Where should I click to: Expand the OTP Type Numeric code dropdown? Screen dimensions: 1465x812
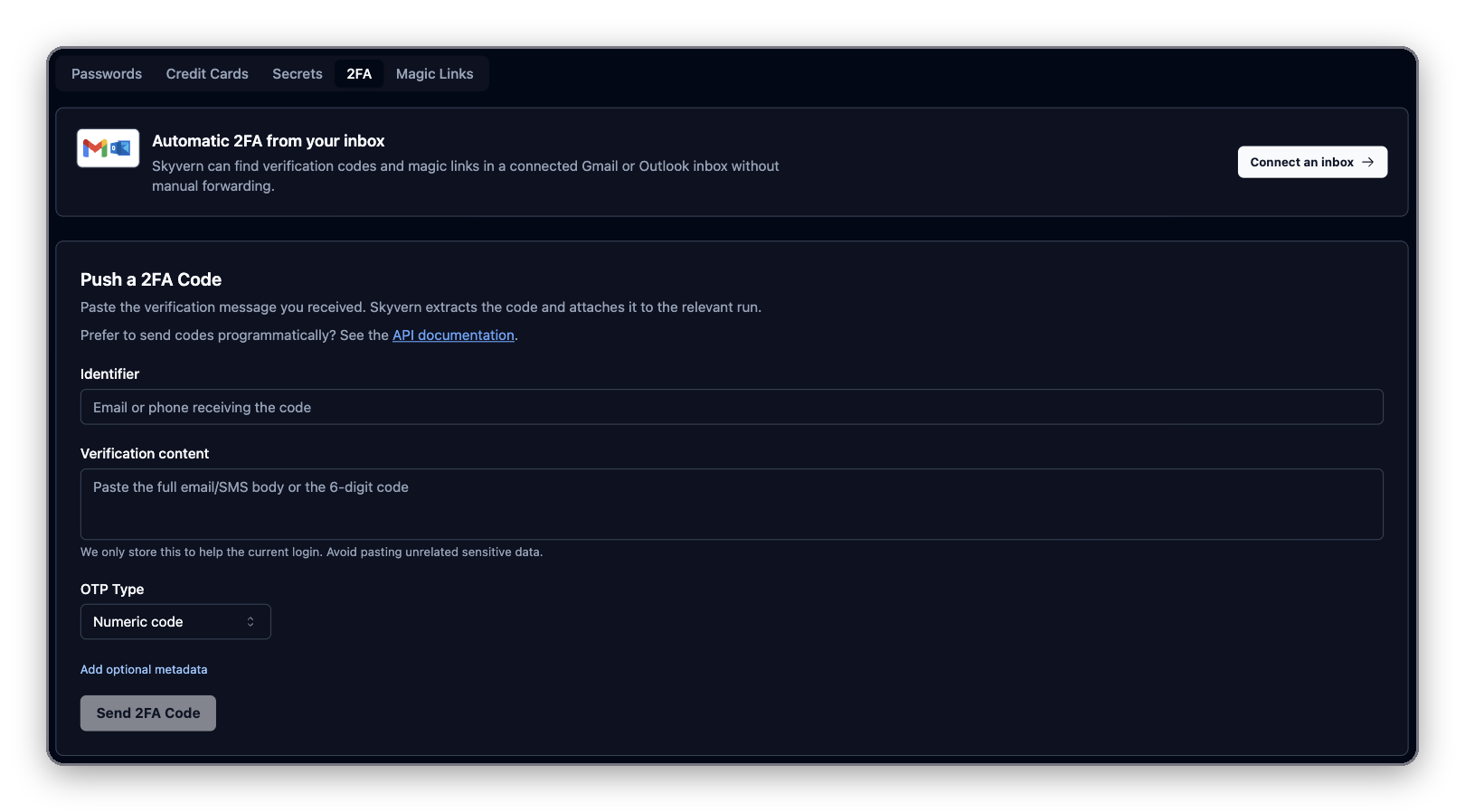(175, 622)
